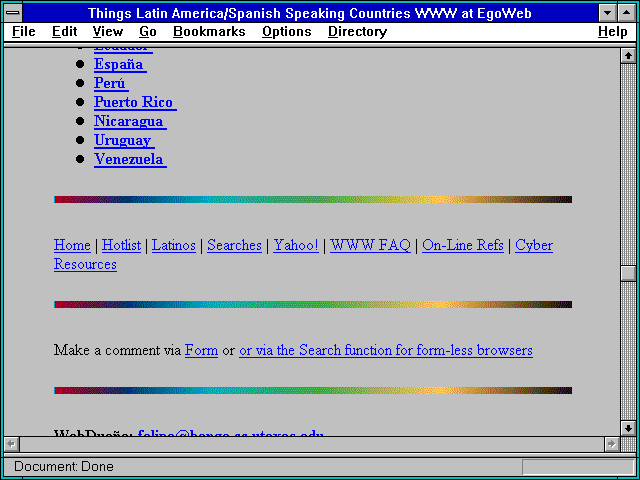The width and height of the screenshot is (640, 480).
Task: Open the Hotlist link
Action: point(121,245)
